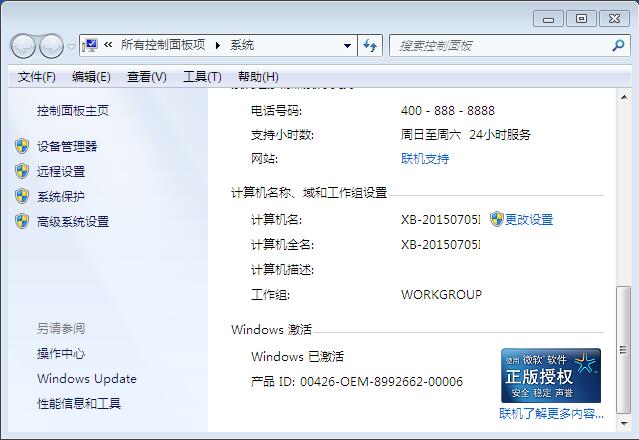Click the 正版授权 genuine software badge
The image size is (639, 440).
[551, 375]
